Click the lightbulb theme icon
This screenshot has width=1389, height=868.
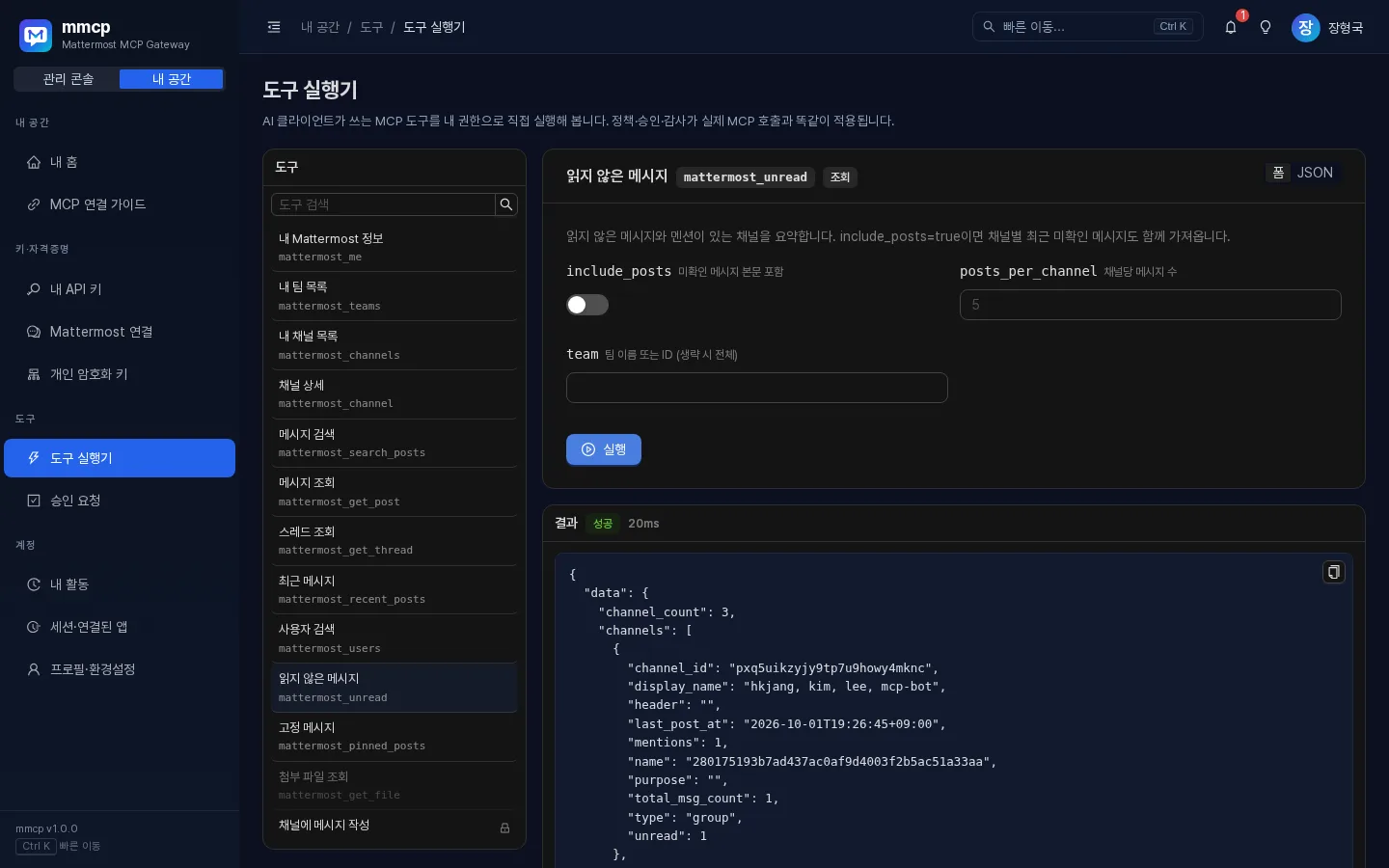click(x=1266, y=27)
